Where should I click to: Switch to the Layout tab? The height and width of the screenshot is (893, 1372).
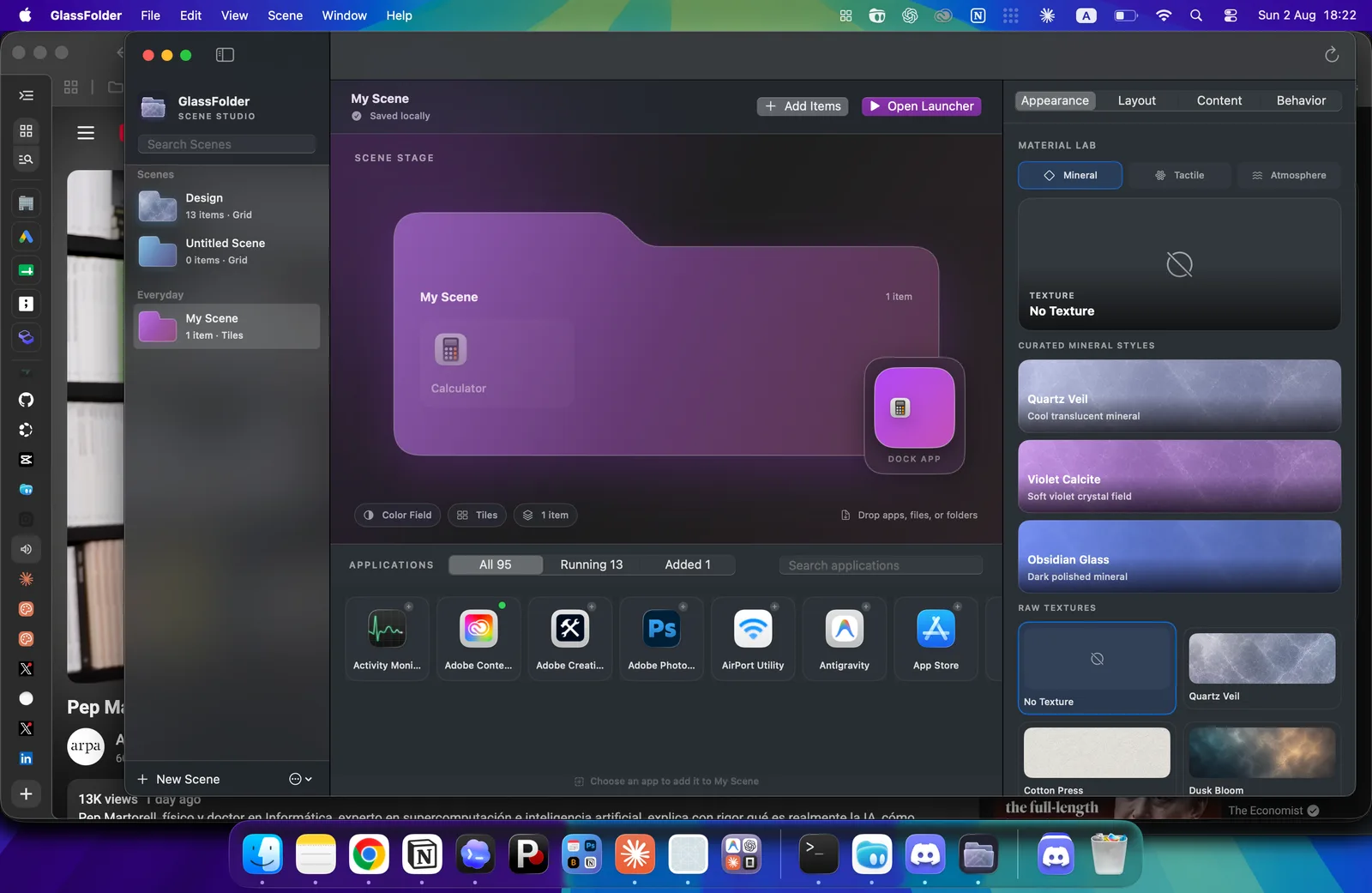point(1137,100)
